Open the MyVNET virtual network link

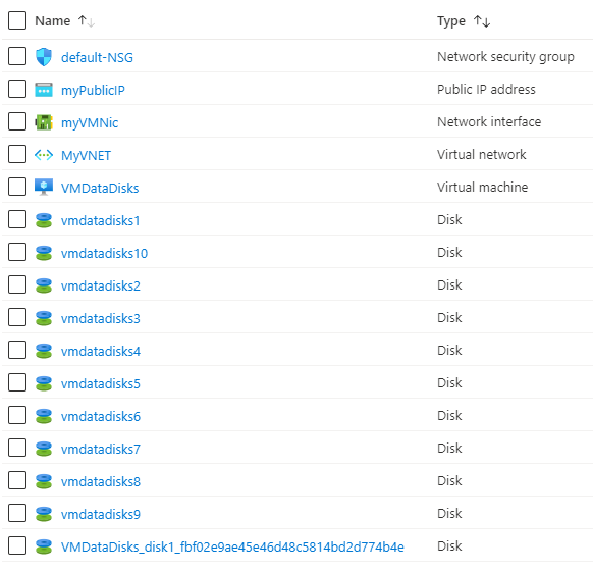(86, 155)
